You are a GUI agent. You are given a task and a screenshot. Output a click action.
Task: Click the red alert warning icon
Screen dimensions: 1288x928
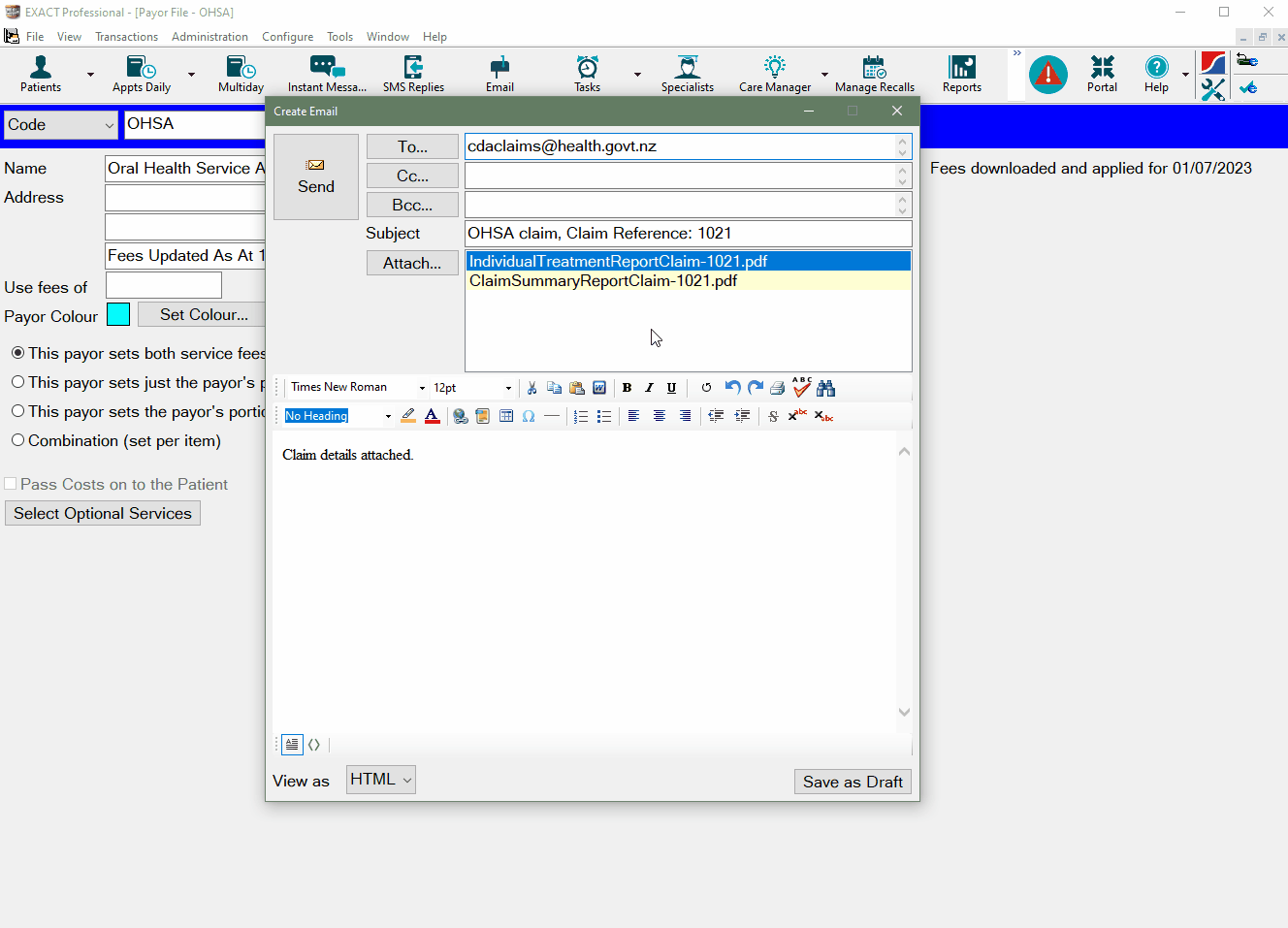(x=1047, y=75)
